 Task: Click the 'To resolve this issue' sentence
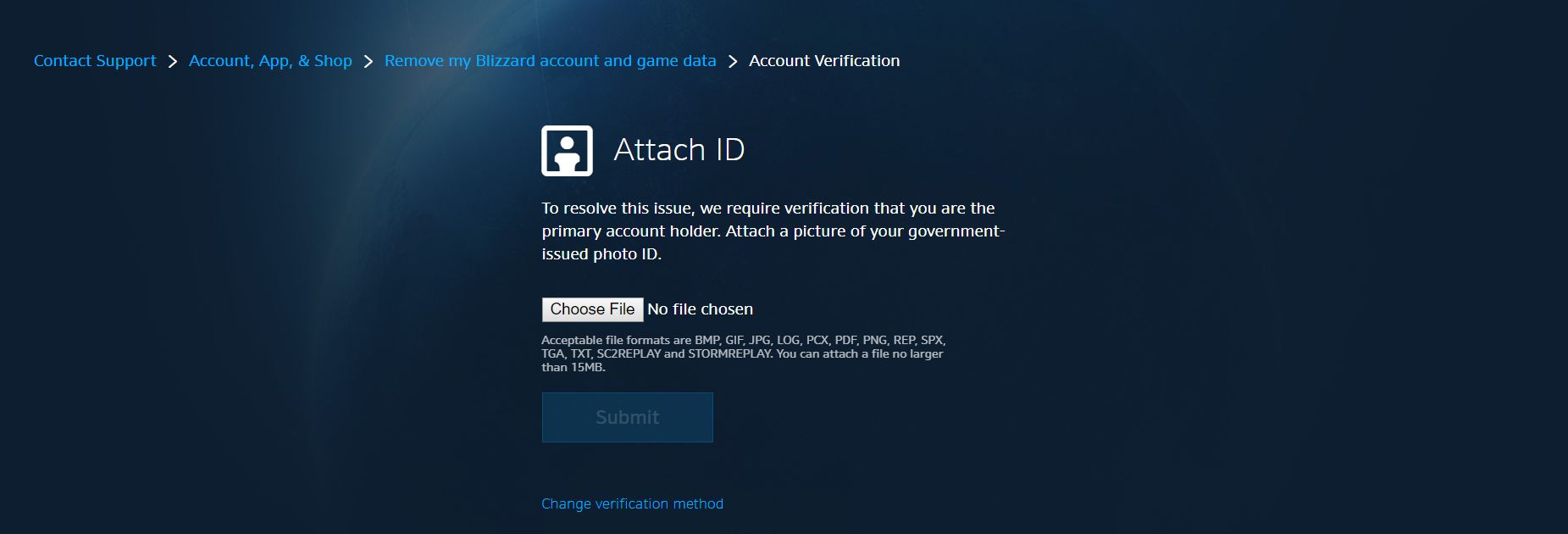[768, 209]
